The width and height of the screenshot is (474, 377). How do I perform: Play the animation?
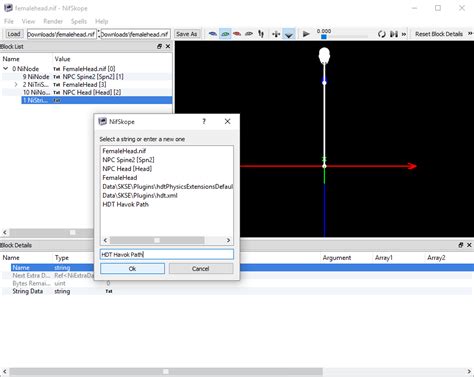click(x=306, y=34)
